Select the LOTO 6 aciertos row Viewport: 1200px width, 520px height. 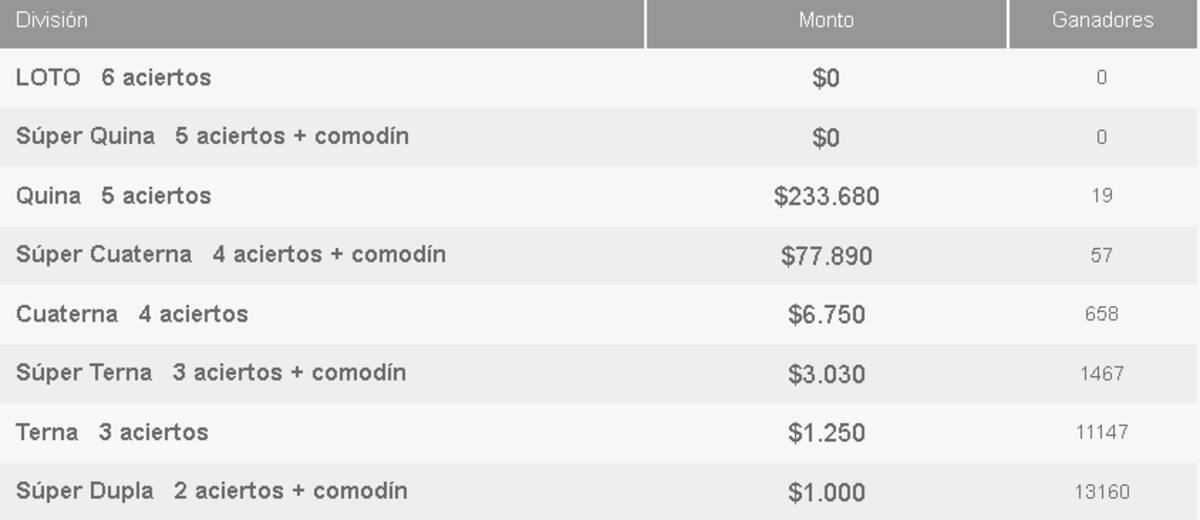coord(113,78)
